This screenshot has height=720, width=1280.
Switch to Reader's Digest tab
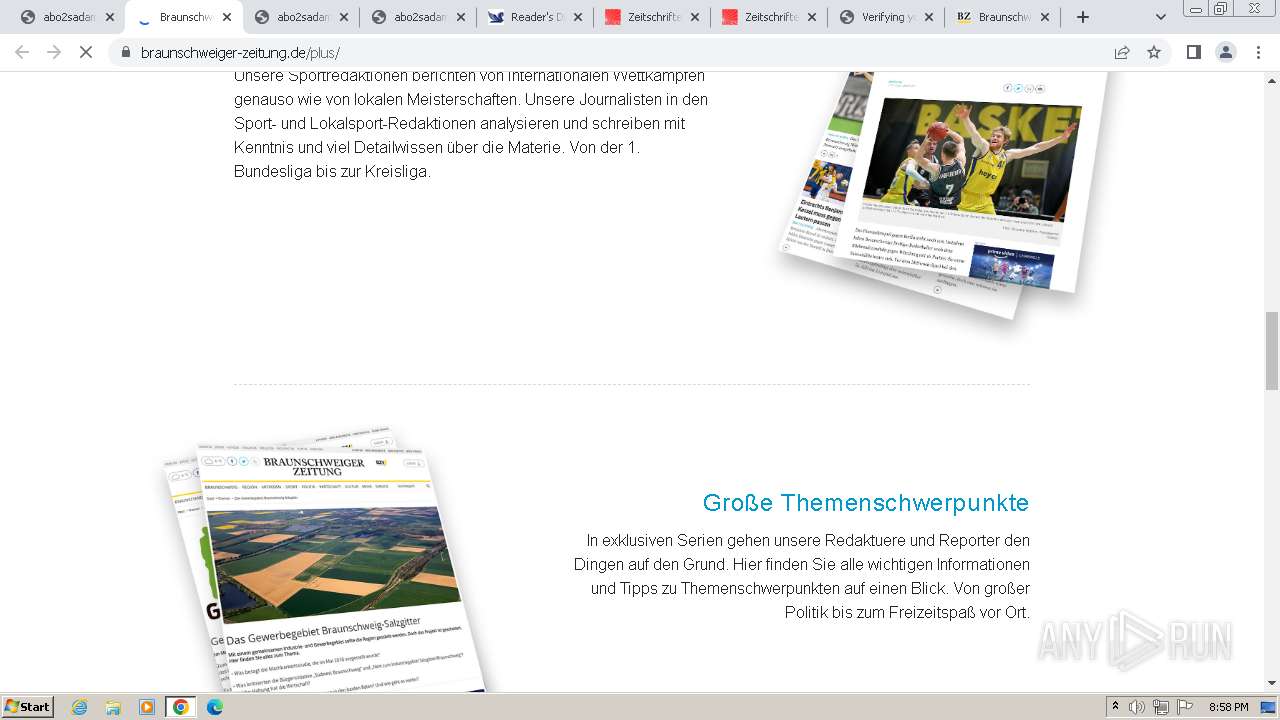point(537,17)
